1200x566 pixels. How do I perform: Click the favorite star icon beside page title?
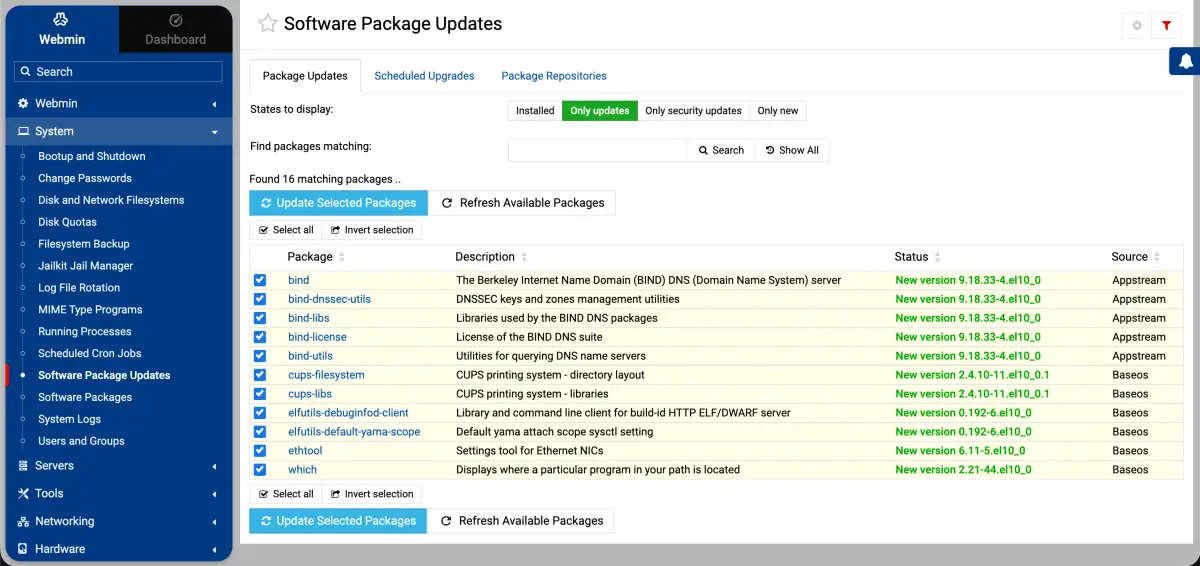[x=267, y=24]
